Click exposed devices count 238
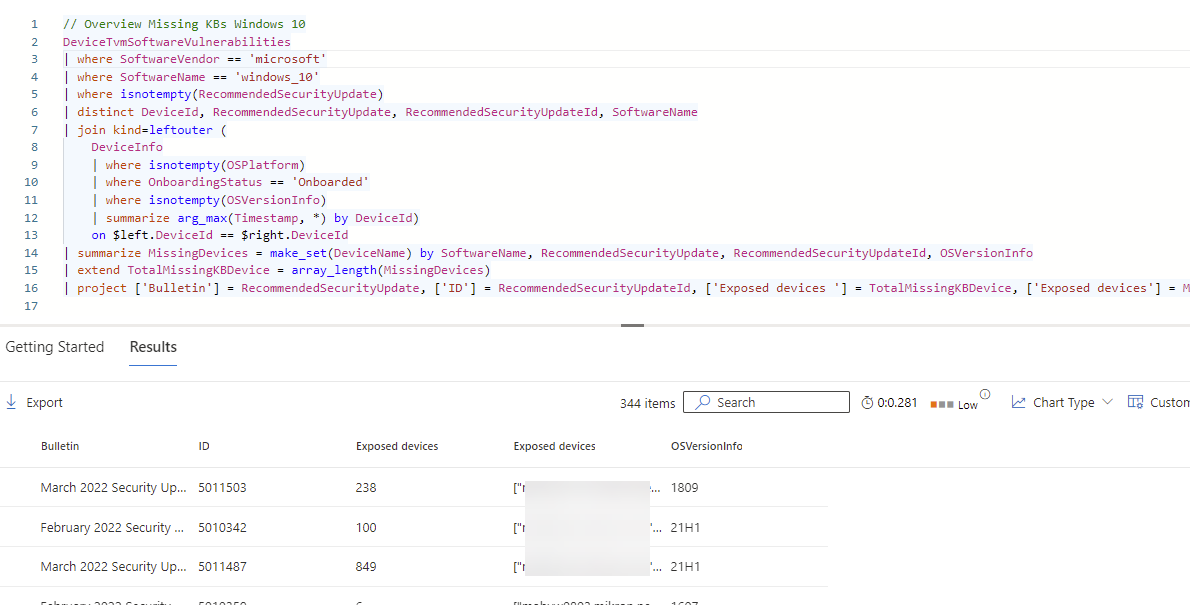The image size is (1190, 605). (366, 487)
